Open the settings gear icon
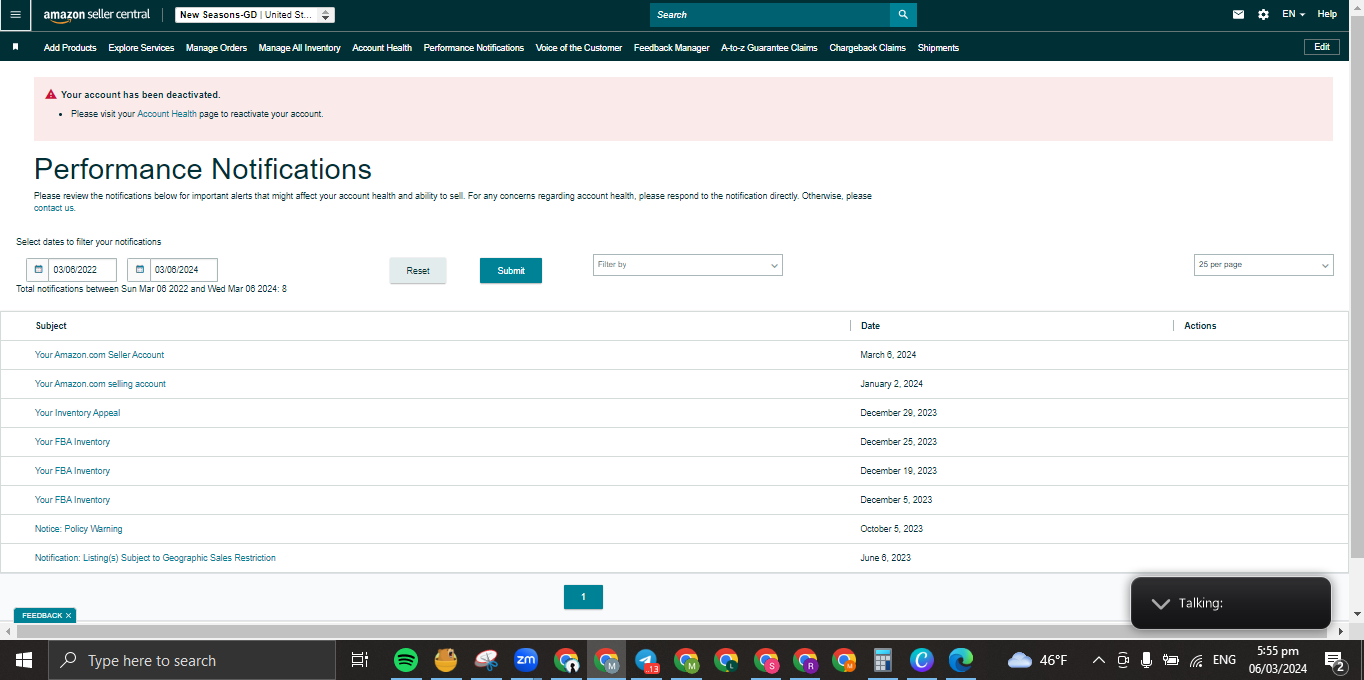Screen dimensions: 1364x680 pyautogui.click(x=1264, y=15)
